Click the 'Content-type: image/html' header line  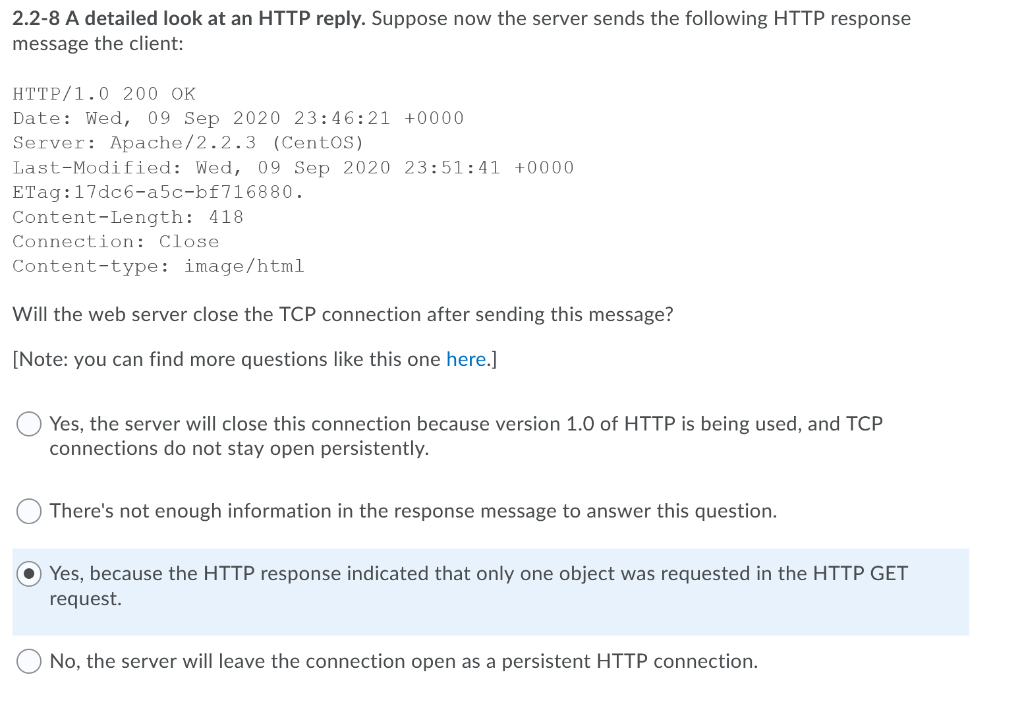158,266
